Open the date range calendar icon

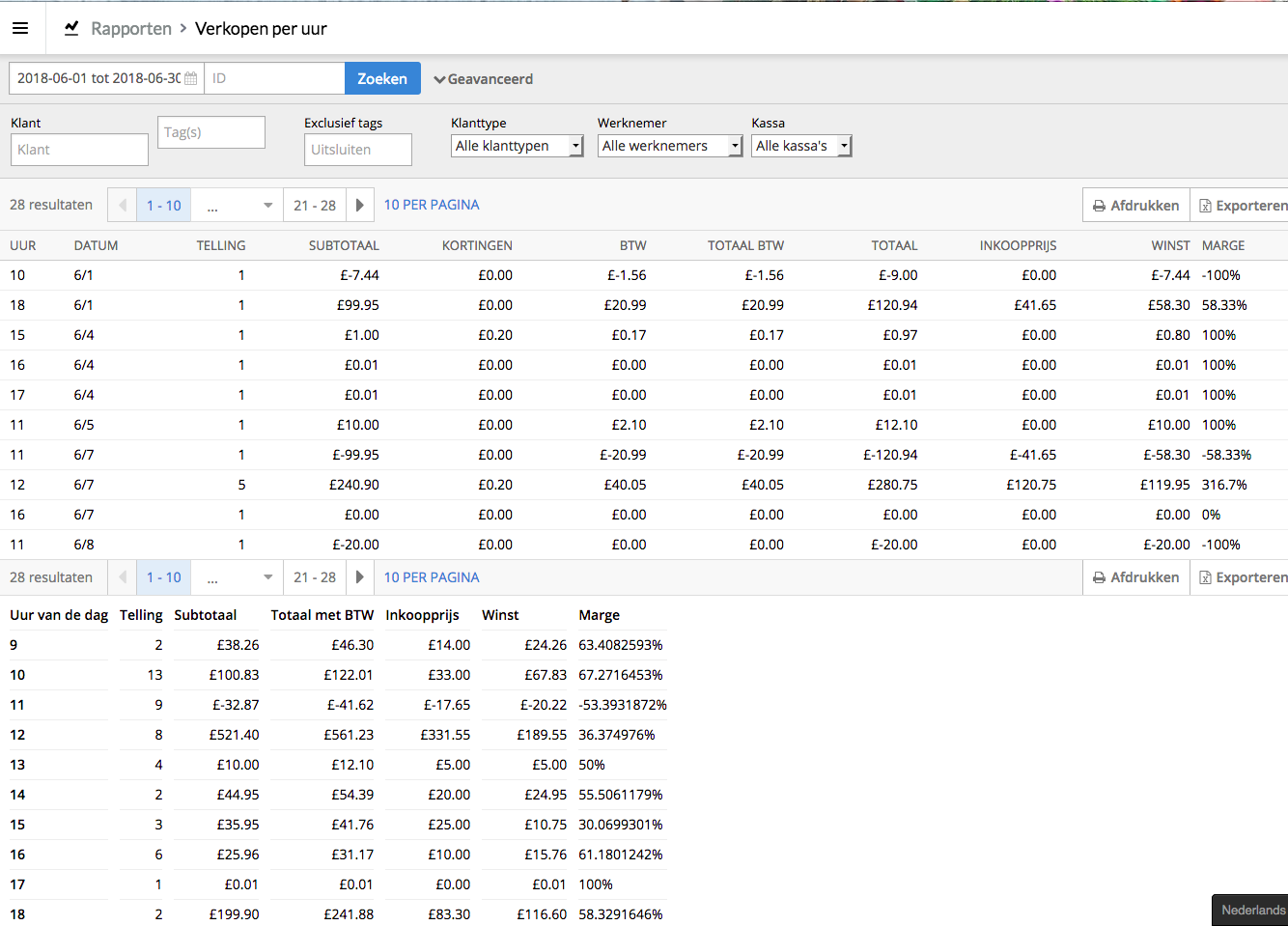point(191,79)
